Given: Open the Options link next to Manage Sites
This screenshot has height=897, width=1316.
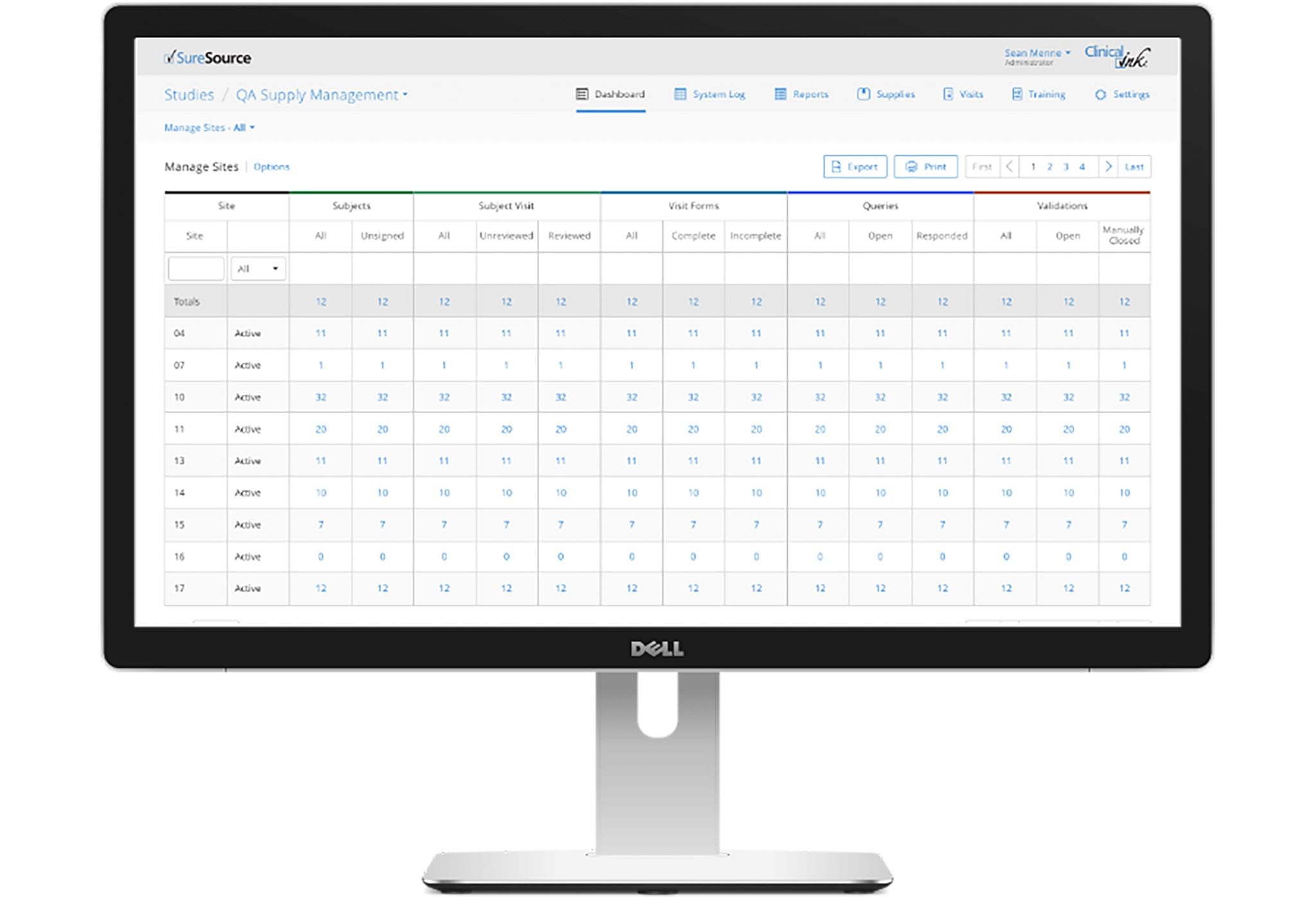Looking at the screenshot, I should 272,166.
